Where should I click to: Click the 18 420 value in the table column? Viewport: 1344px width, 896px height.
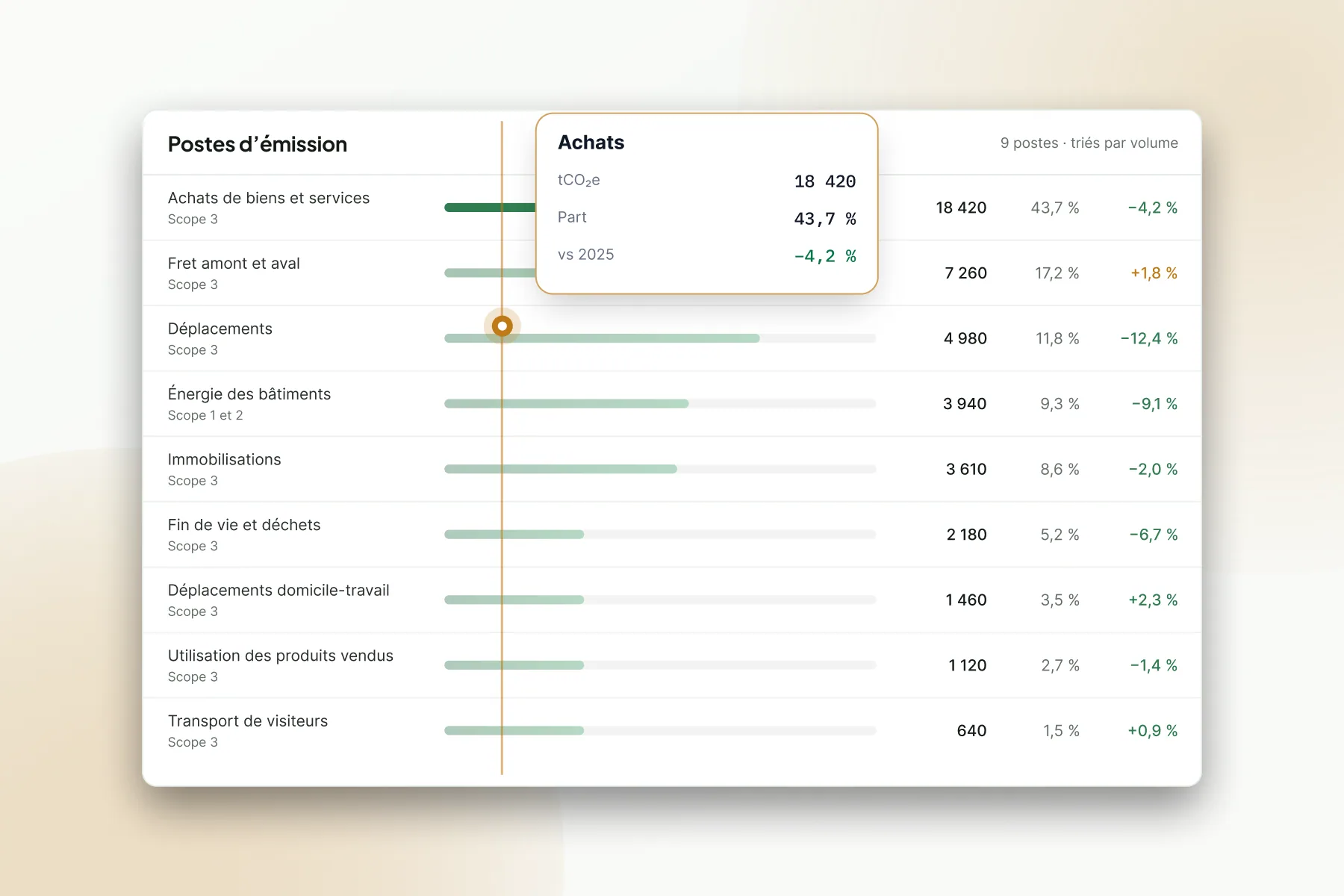(961, 208)
